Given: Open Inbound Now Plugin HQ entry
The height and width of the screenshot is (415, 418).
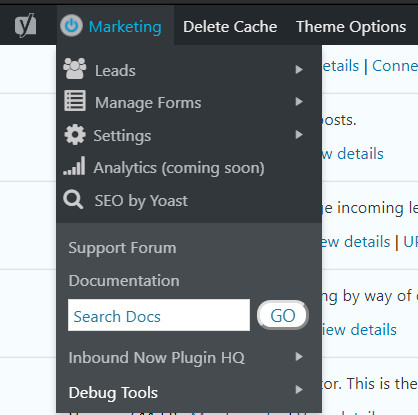Looking at the screenshot, I should click(157, 358).
